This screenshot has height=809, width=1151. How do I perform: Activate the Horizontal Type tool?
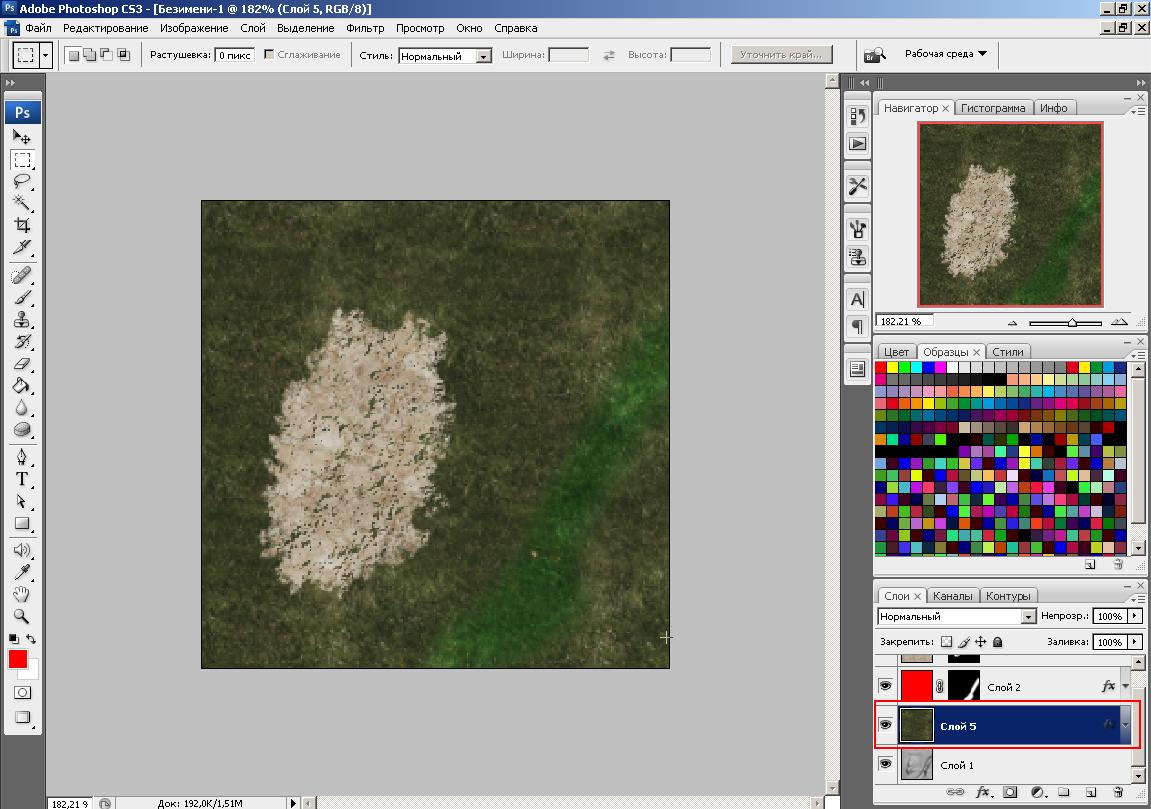(22, 479)
